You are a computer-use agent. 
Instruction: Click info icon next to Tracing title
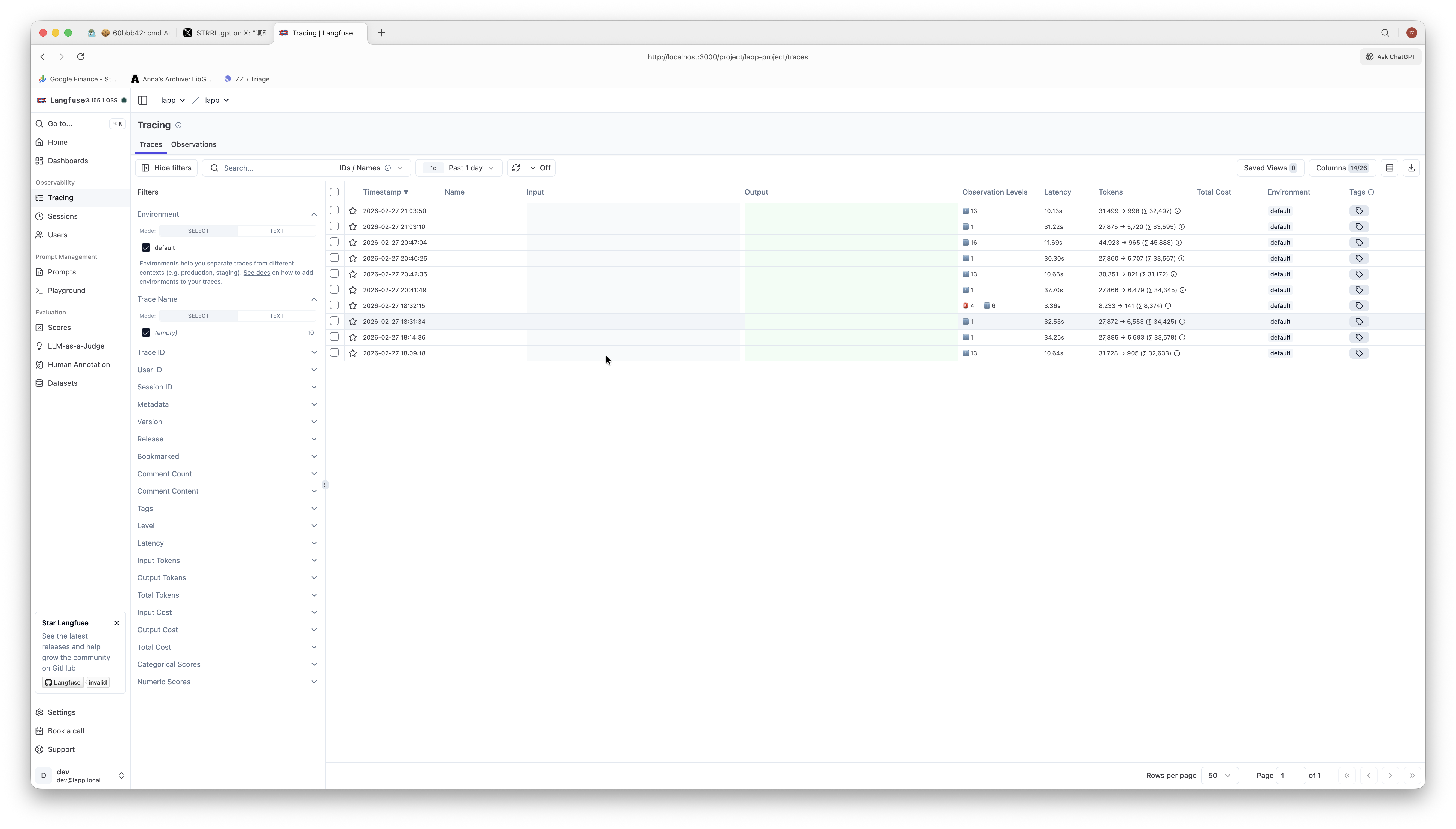[178, 125]
